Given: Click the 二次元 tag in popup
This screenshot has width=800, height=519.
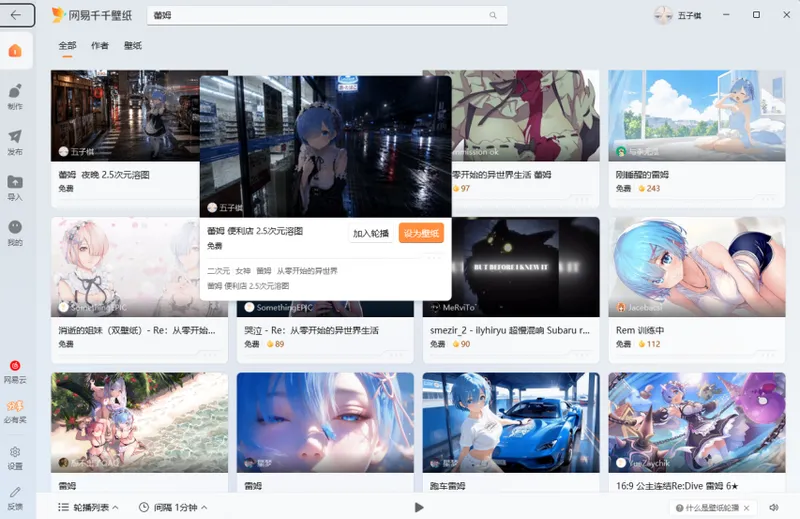Looking at the screenshot, I should pyautogui.click(x=218, y=270).
